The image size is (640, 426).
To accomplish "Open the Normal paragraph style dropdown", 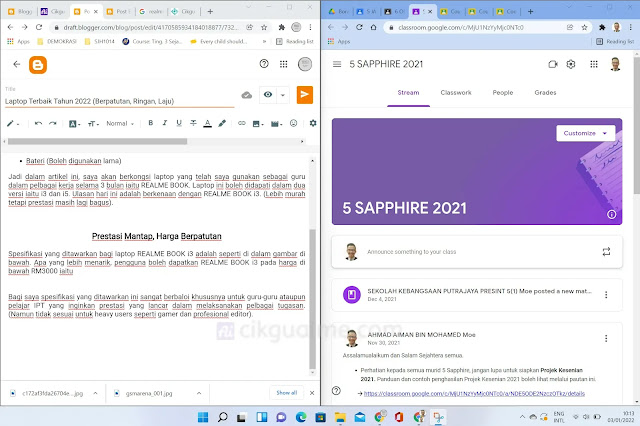I will (120, 123).
